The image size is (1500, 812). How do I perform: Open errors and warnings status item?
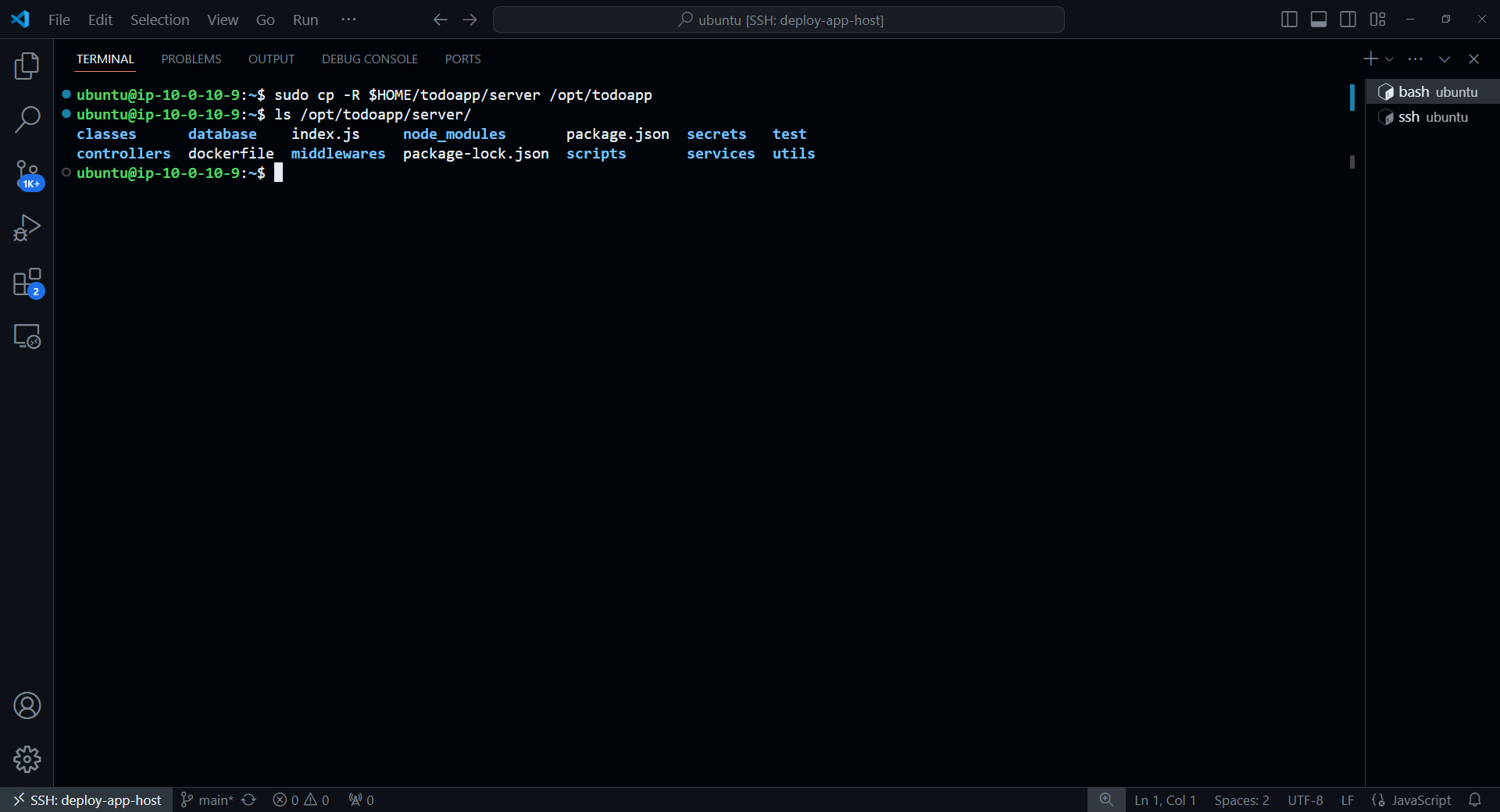click(302, 800)
